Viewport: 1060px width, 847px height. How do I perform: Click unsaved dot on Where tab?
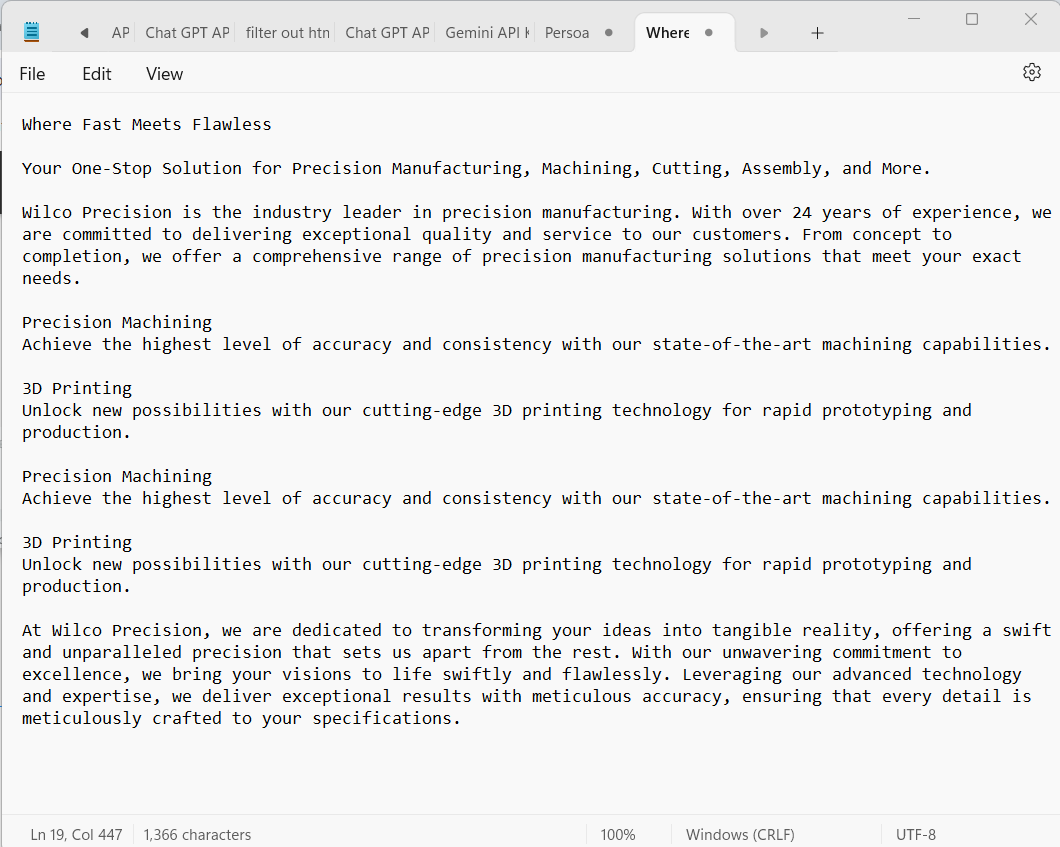click(x=708, y=32)
